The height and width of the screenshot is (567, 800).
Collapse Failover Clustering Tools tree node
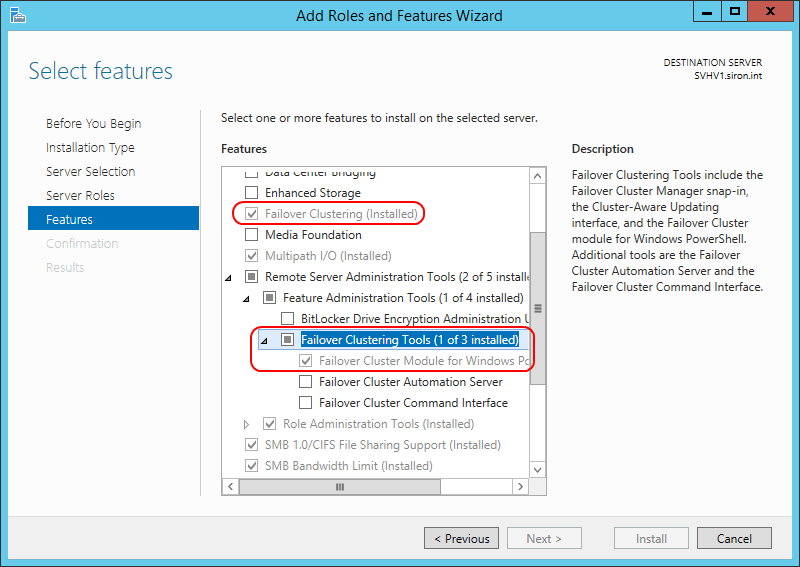coord(264,340)
